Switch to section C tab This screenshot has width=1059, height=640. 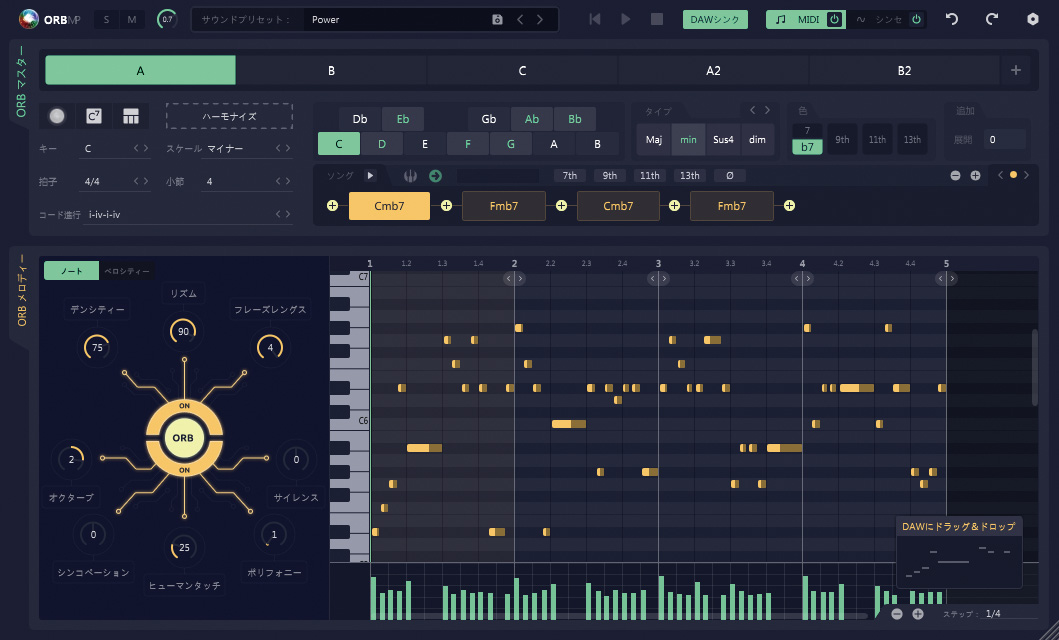[522, 70]
